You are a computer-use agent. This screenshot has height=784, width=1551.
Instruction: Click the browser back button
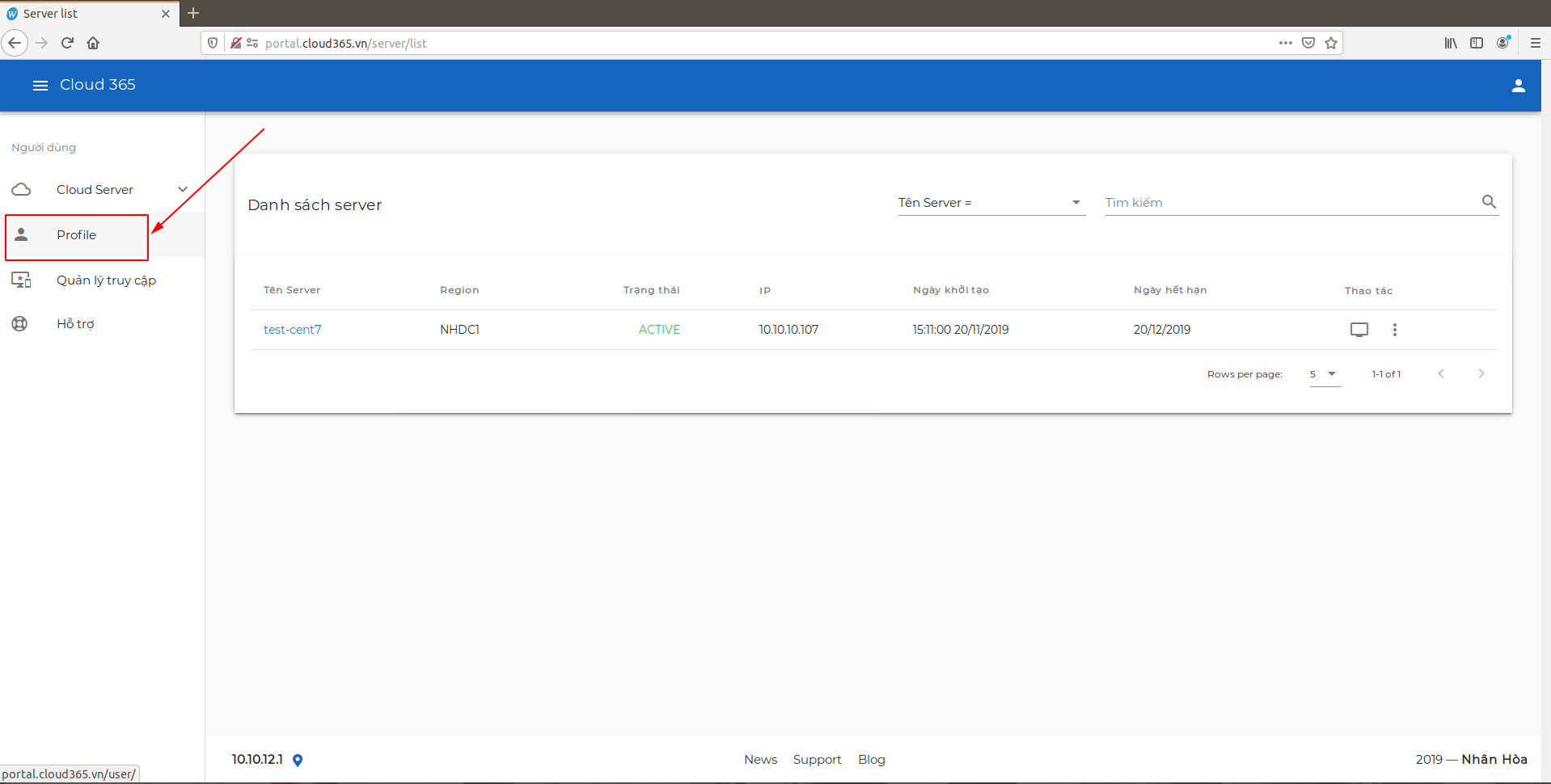pos(15,43)
